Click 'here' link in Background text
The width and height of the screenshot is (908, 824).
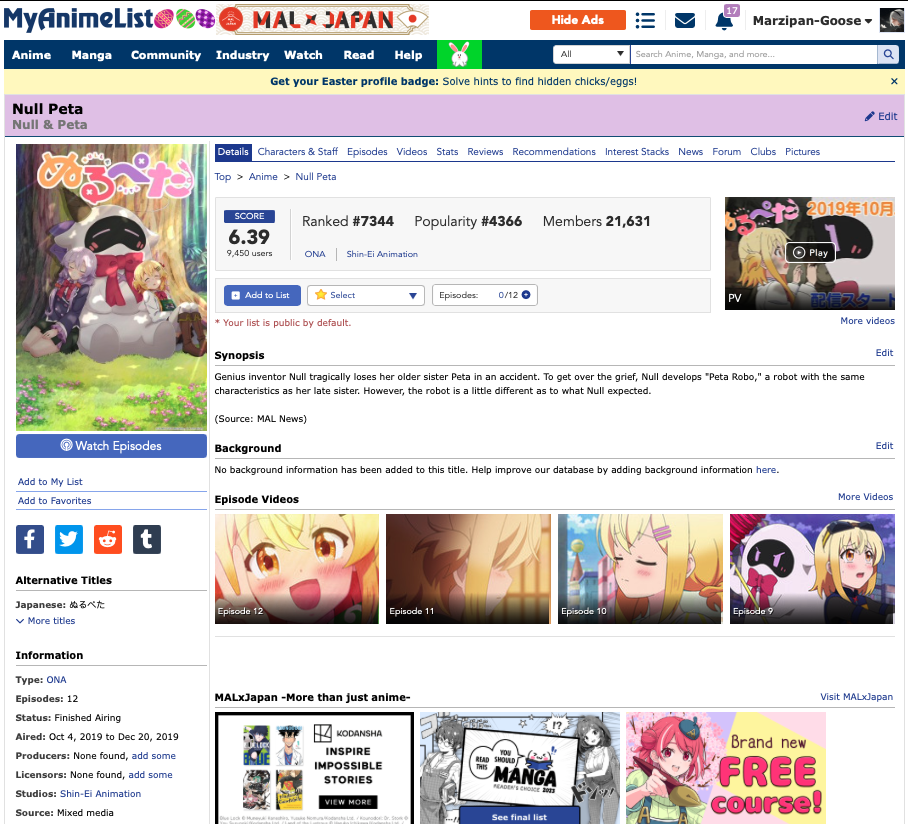point(766,470)
